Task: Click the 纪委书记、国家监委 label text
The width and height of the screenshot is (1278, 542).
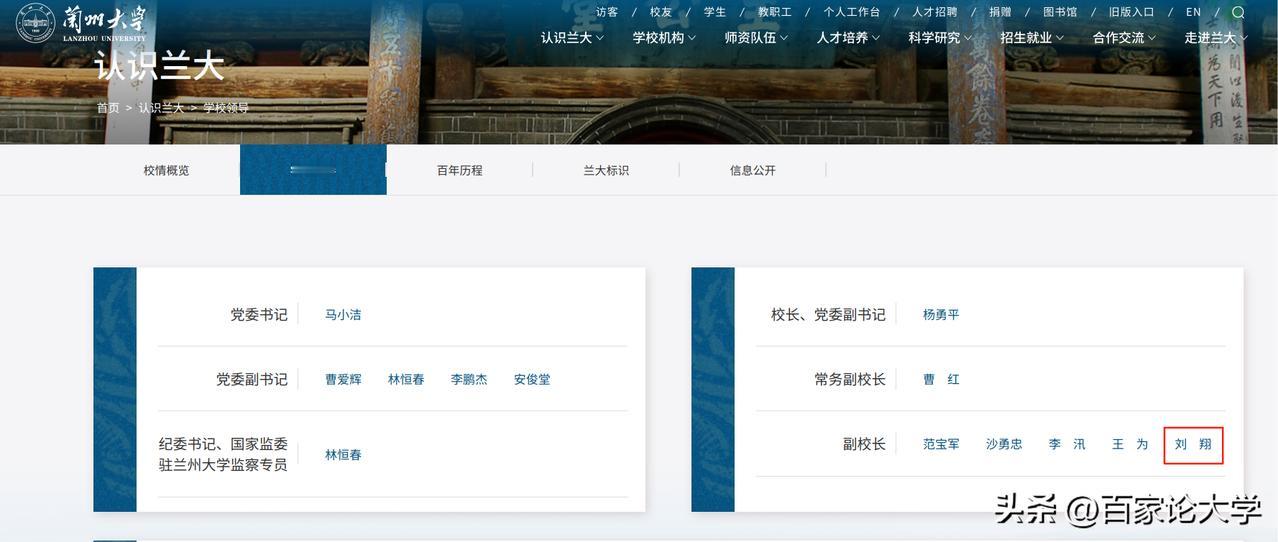Action: [x=223, y=444]
